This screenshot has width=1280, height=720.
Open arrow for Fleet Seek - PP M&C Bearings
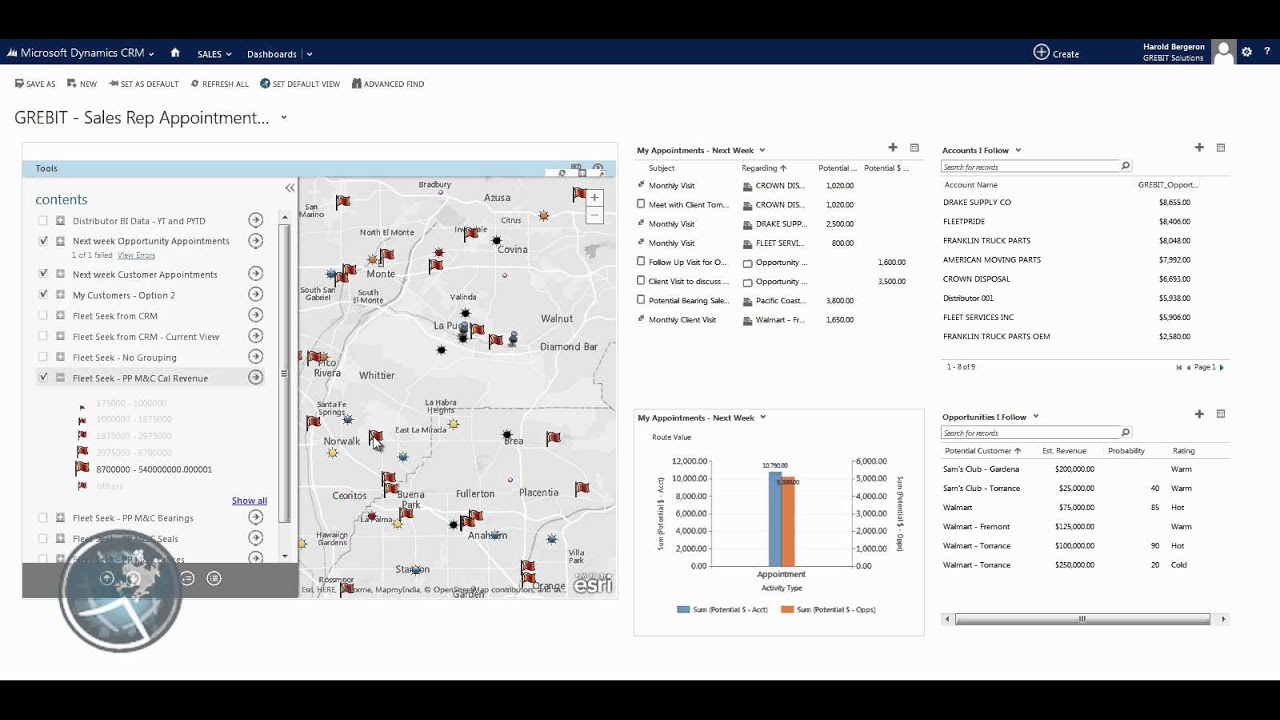256,517
